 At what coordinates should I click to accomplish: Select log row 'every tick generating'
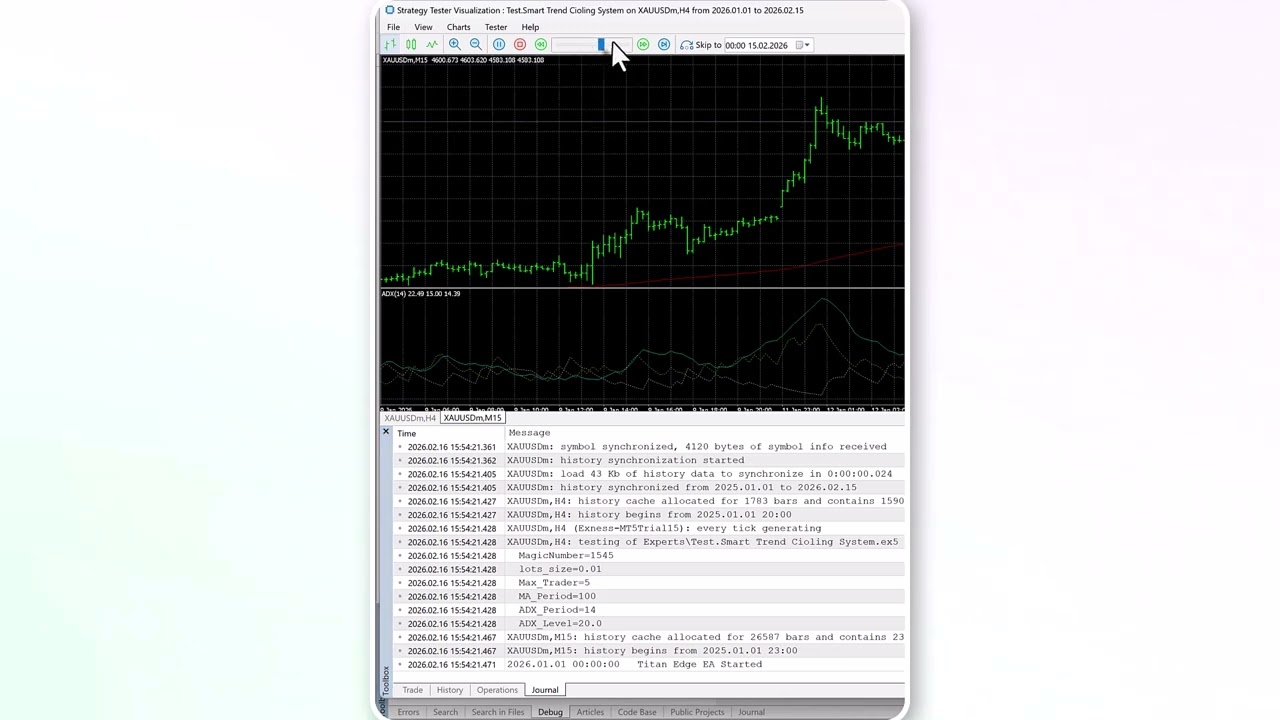[650, 528]
